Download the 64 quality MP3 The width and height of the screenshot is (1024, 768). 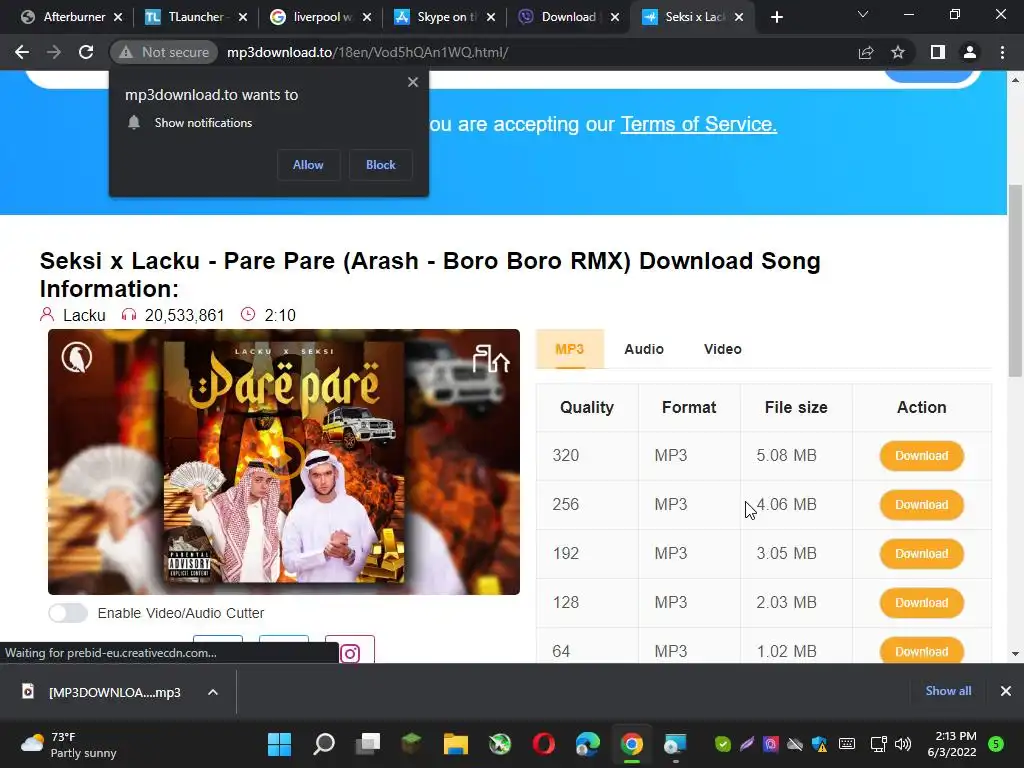coord(921,651)
